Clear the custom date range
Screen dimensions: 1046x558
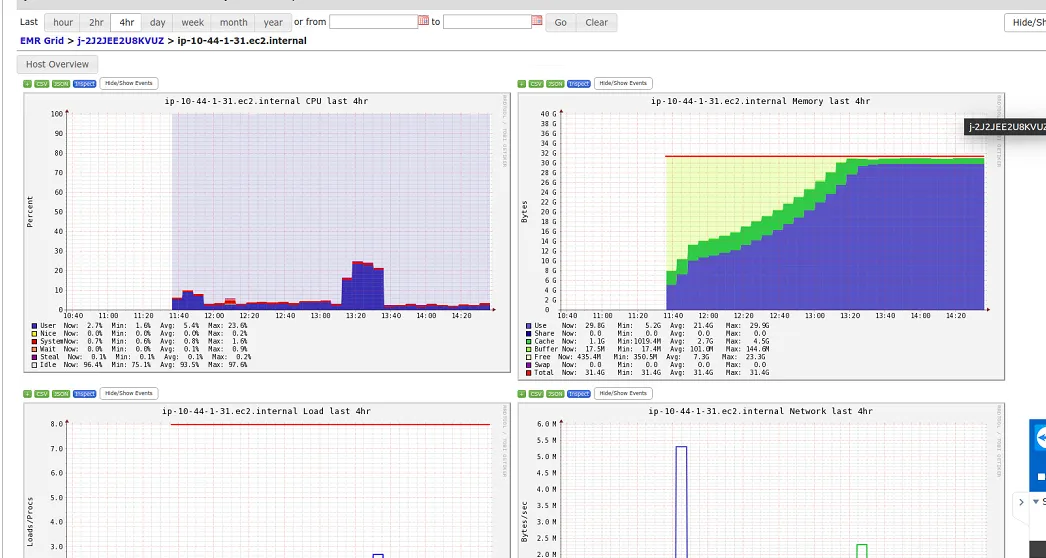coord(596,22)
